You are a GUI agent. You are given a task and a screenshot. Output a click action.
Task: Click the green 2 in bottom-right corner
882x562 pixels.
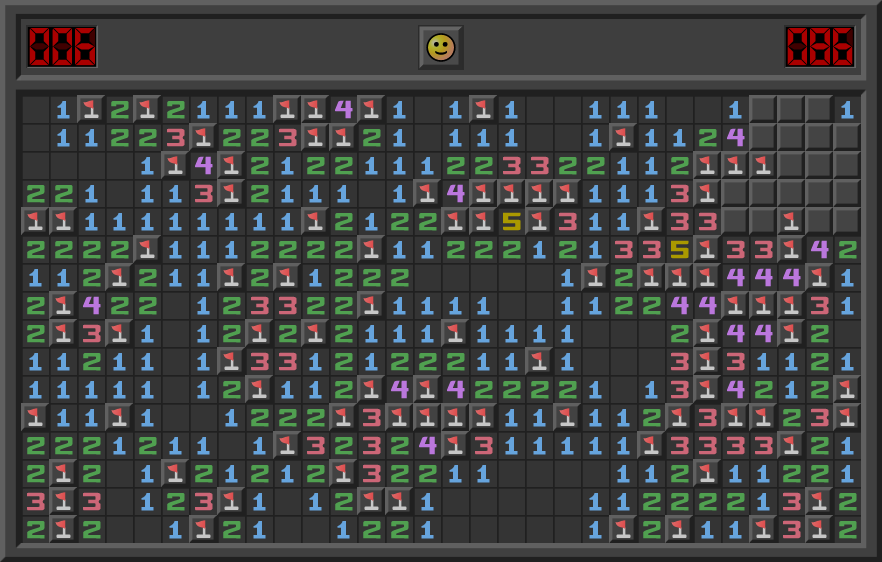(x=848, y=529)
